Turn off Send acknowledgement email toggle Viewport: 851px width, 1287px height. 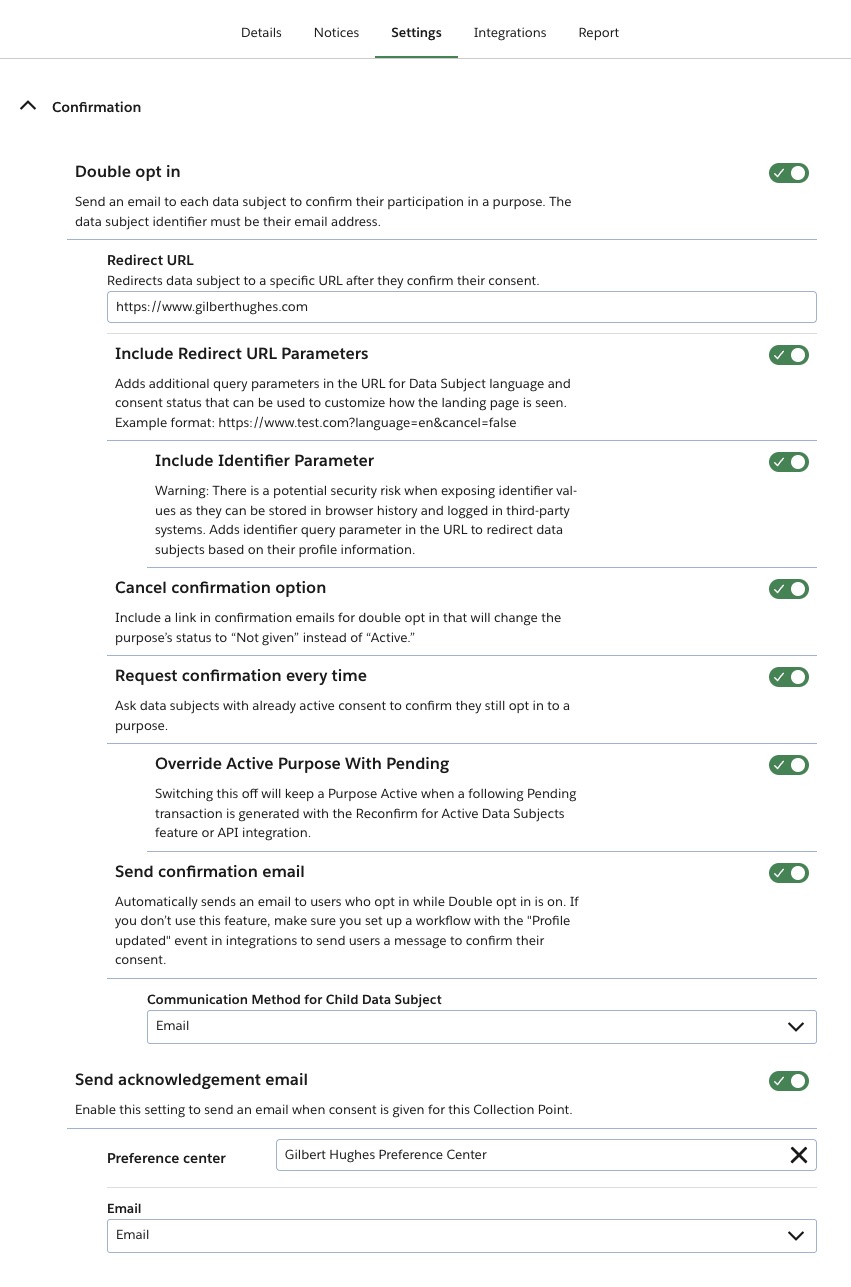click(789, 1081)
